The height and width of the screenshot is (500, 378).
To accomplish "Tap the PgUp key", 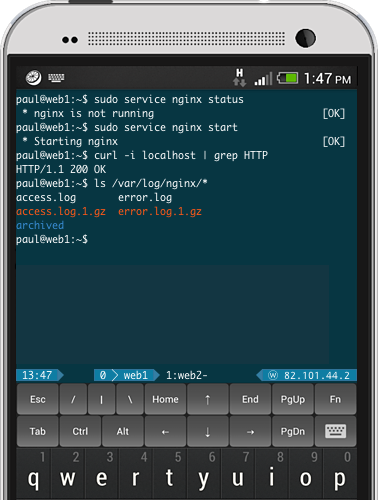I will tap(293, 399).
